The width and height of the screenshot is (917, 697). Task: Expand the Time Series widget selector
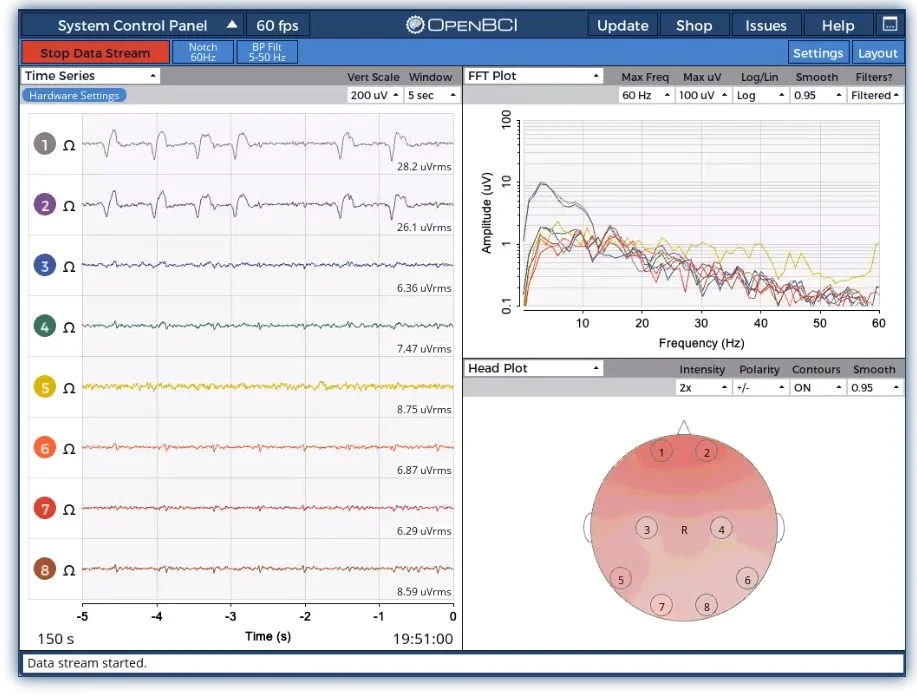(x=91, y=76)
